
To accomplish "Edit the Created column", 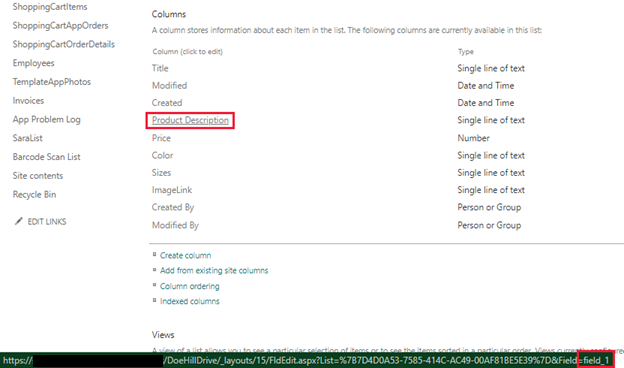I will [x=167, y=103].
